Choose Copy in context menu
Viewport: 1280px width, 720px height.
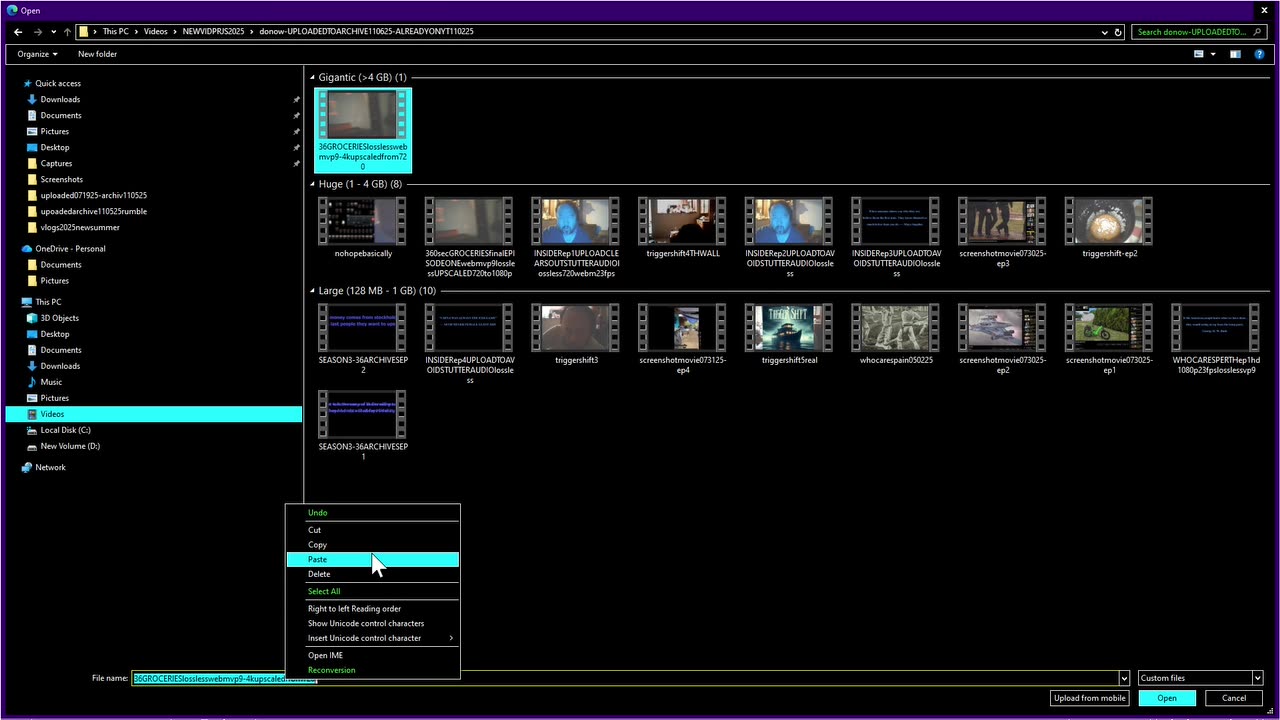(x=372, y=545)
